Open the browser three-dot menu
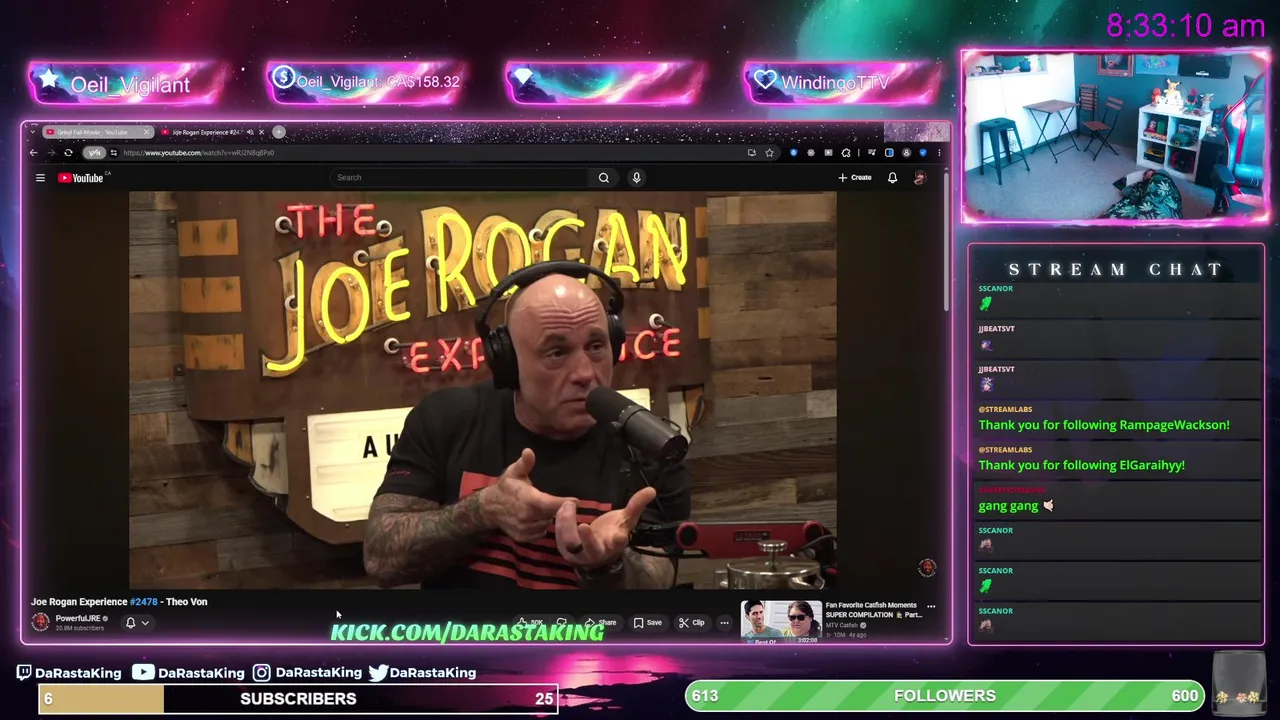This screenshot has width=1280, height=720. [x=938, y=153]
